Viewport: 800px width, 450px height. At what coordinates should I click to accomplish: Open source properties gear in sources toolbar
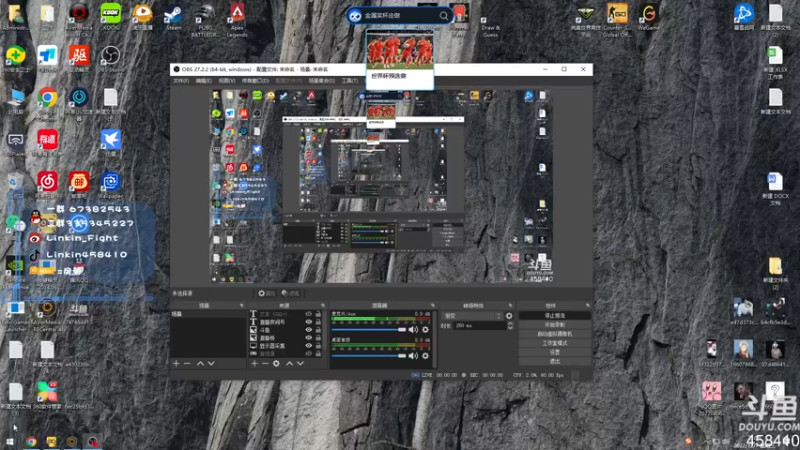[276, 363]
